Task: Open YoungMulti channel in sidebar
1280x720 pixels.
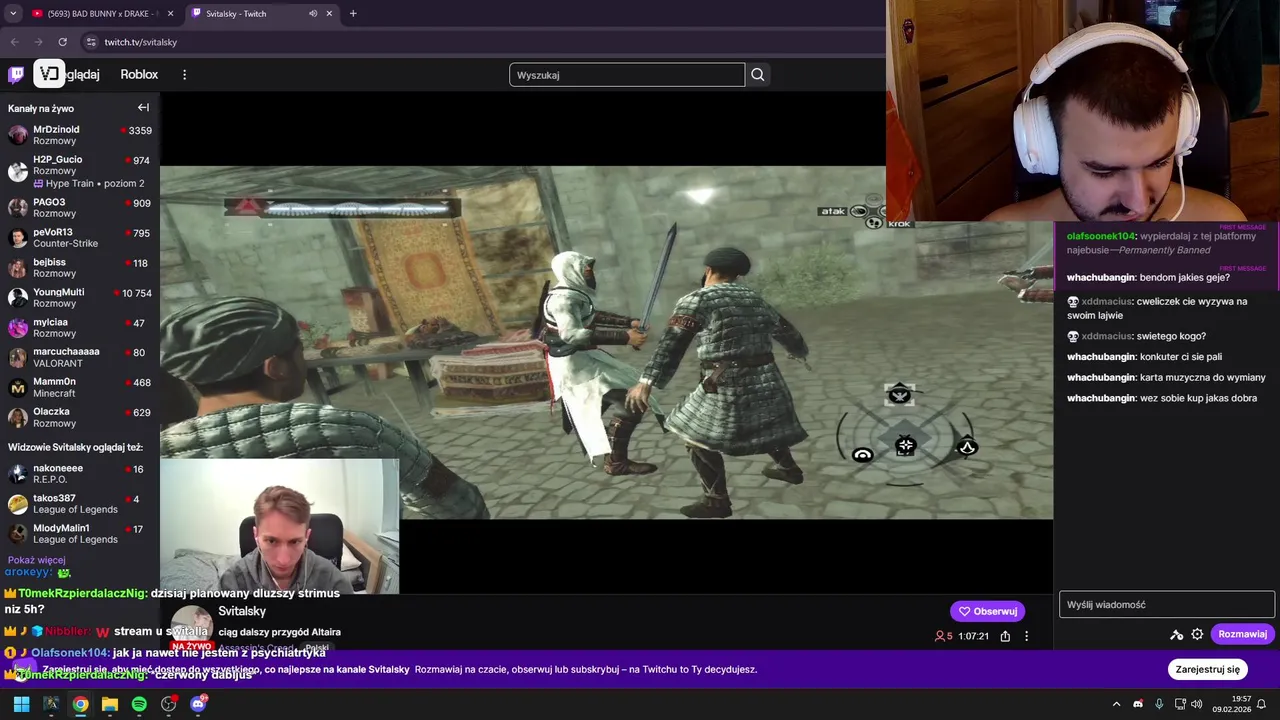Action: (x=80, y=298)
